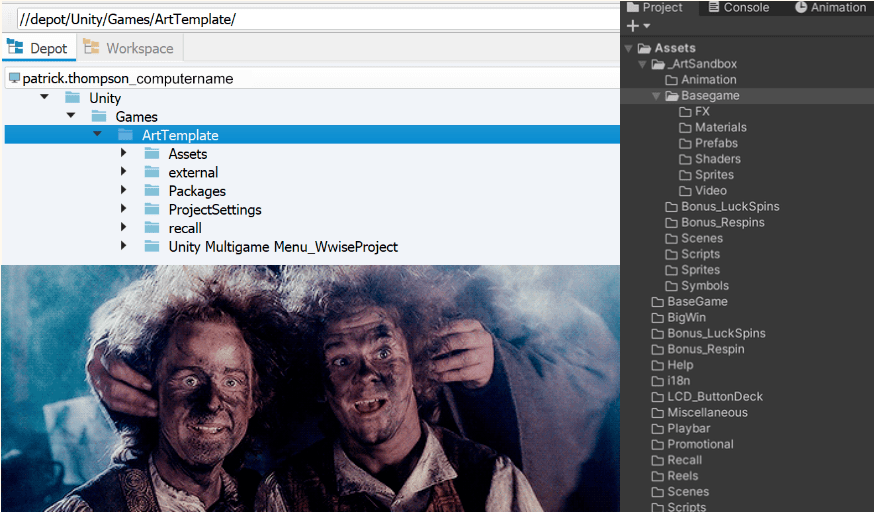Image resolution: width=874 pixels, height=512 pixels.
Task: Switch to the Depot tab
Action: [38, 48]
